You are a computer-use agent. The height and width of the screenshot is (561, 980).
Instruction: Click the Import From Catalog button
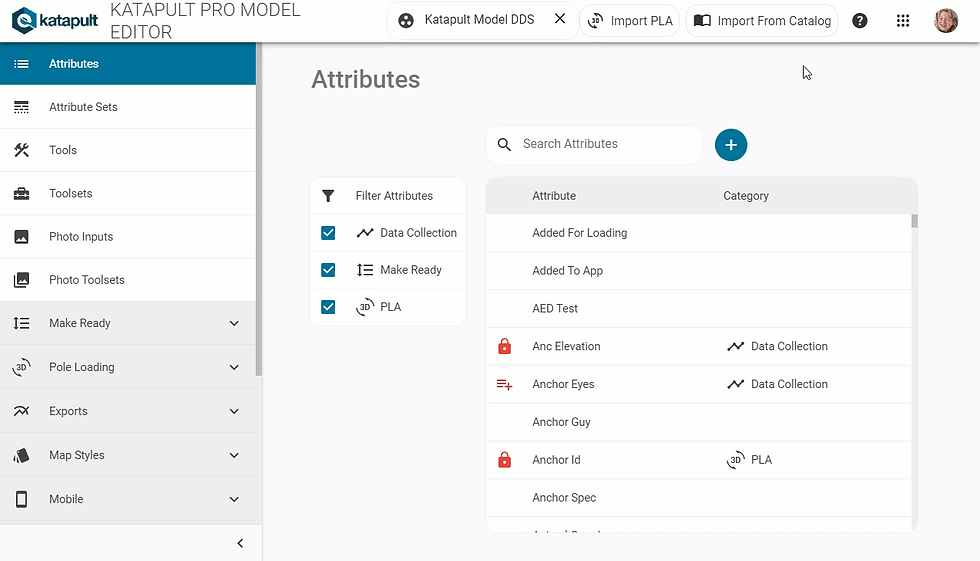[x=762, y=21]
